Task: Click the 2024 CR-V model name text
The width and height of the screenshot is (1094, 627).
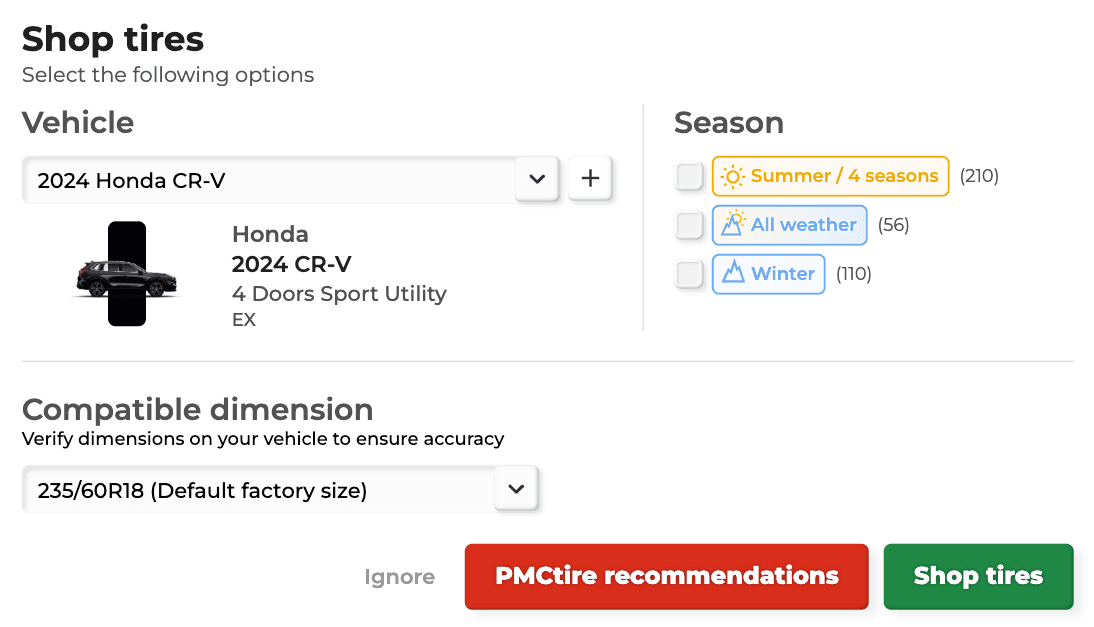Action: (291, 264)
